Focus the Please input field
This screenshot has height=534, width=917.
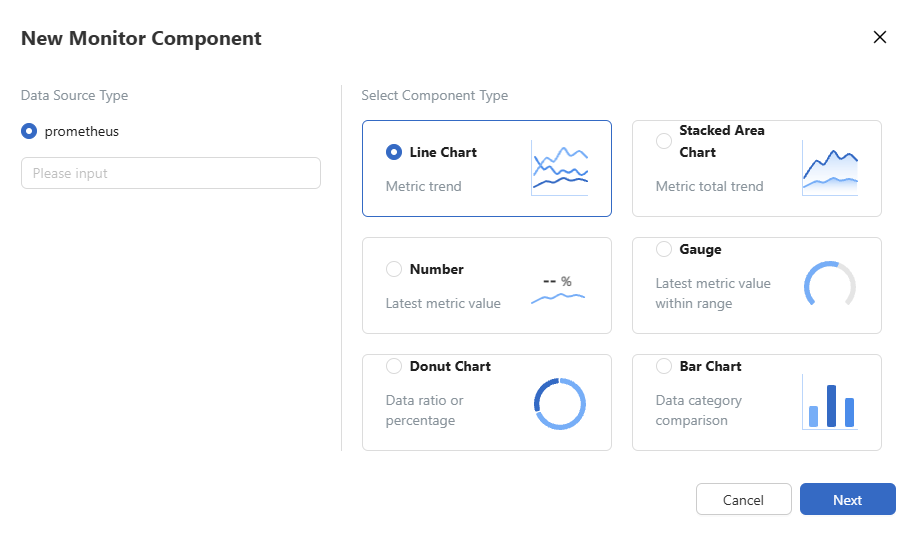(x=171, y=173)
